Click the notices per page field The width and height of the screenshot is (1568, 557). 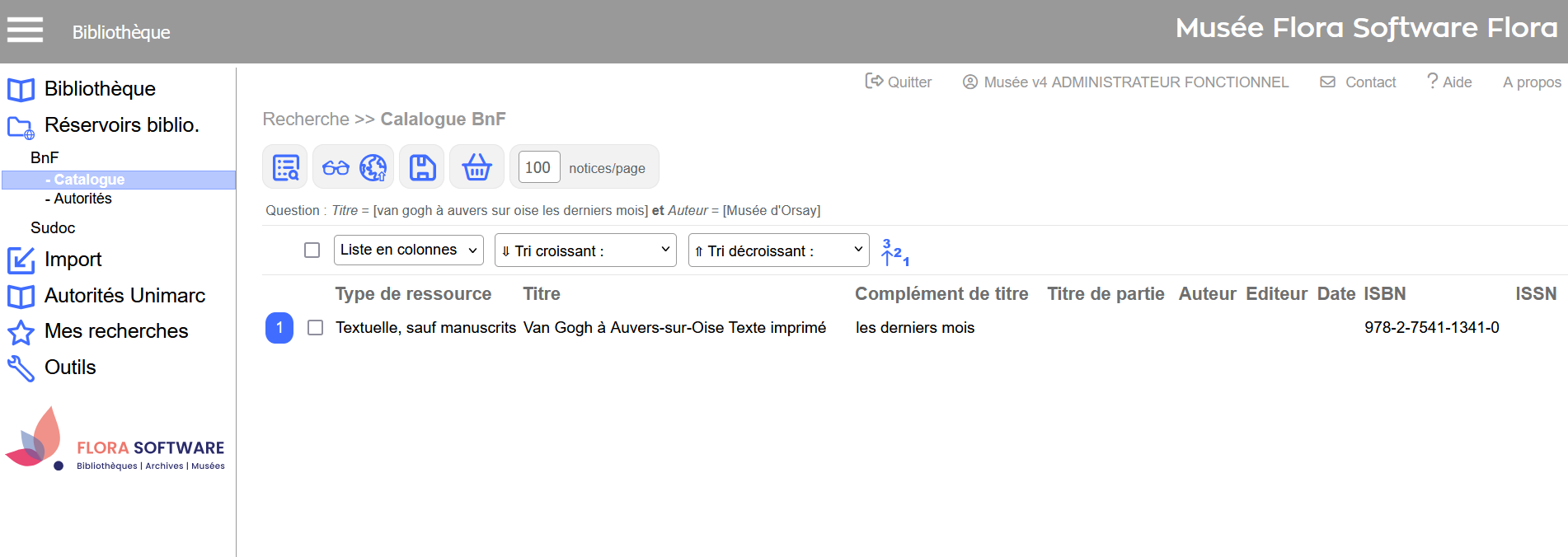pos(538,167)
